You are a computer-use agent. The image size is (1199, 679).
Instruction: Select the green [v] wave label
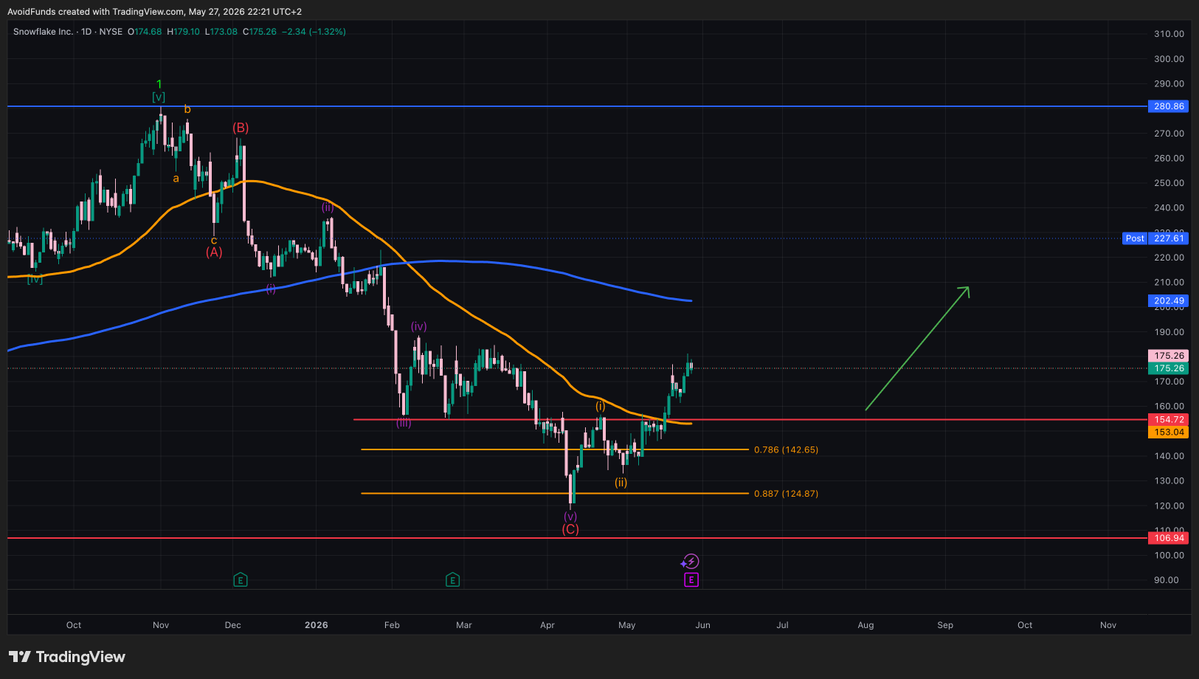[x=158, y=97]
